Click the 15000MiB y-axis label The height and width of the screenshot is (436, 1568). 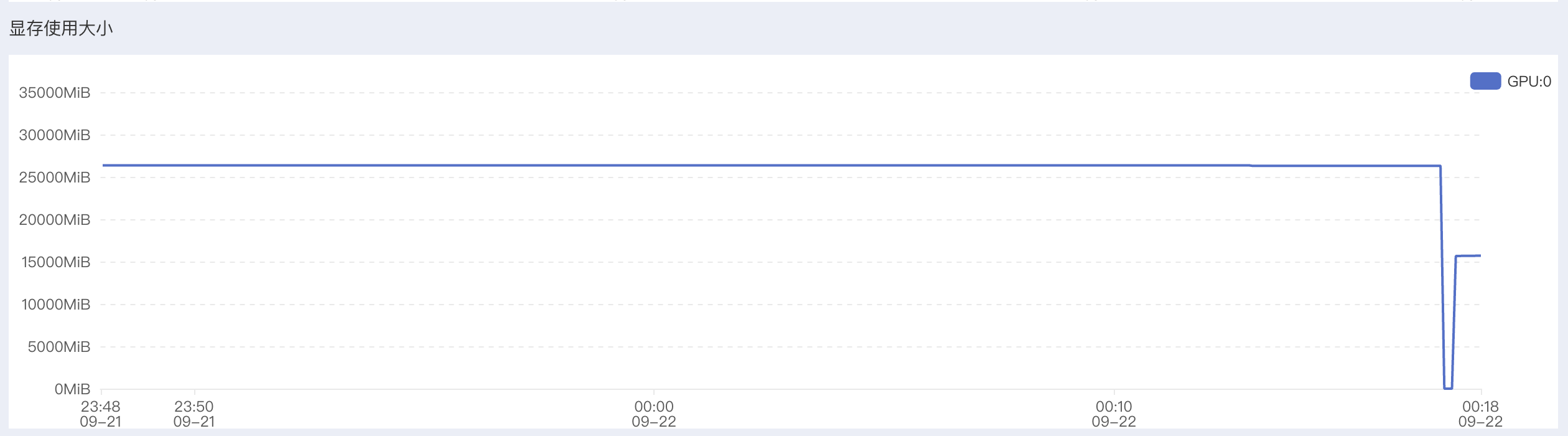pos(56,262)
